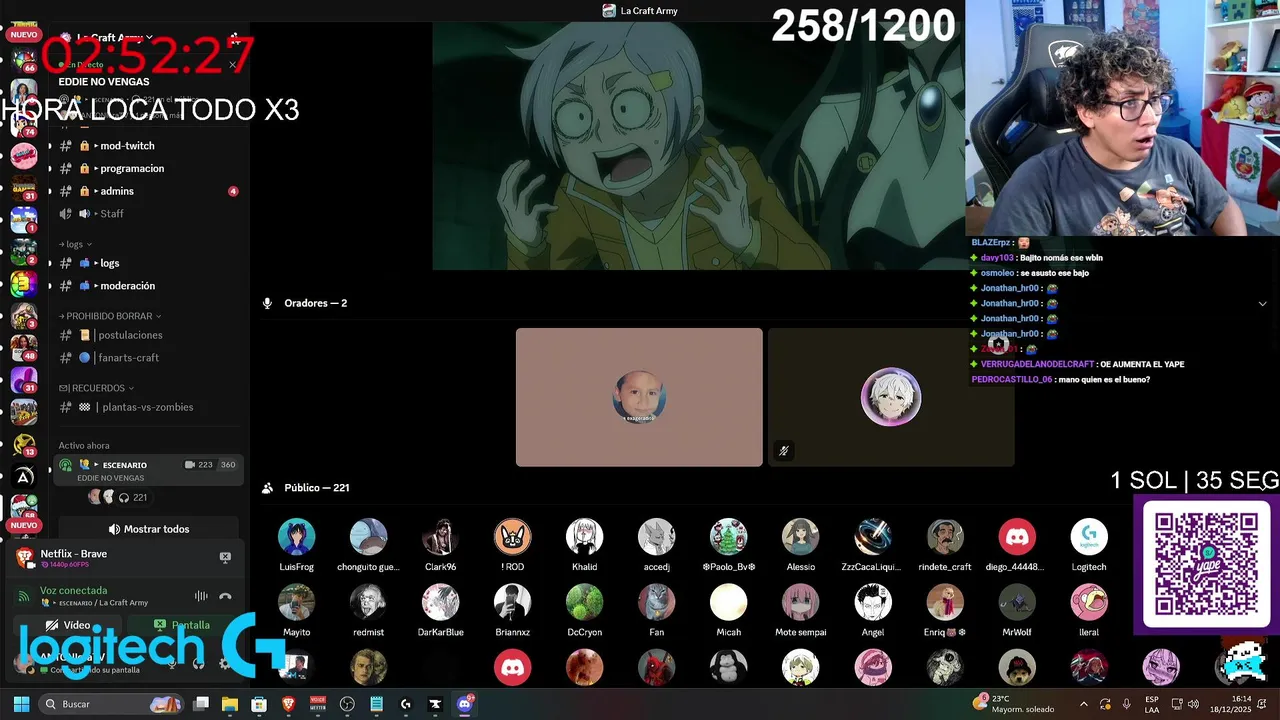The width and height of the screenshot is (1280, 720).
Task: Open the postulaciones channel
Action: point(146,335)
